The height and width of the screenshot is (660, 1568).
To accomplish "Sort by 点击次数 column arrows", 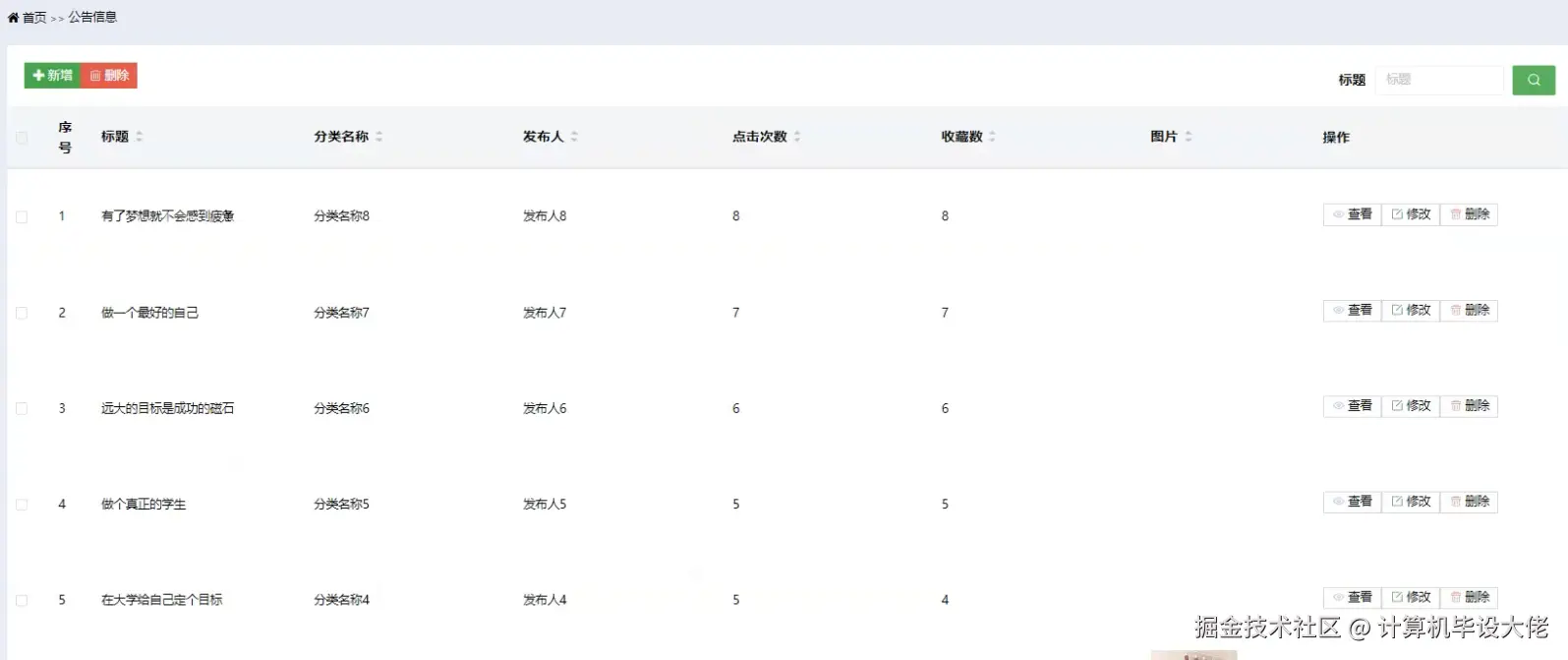I will click(797, 137).
